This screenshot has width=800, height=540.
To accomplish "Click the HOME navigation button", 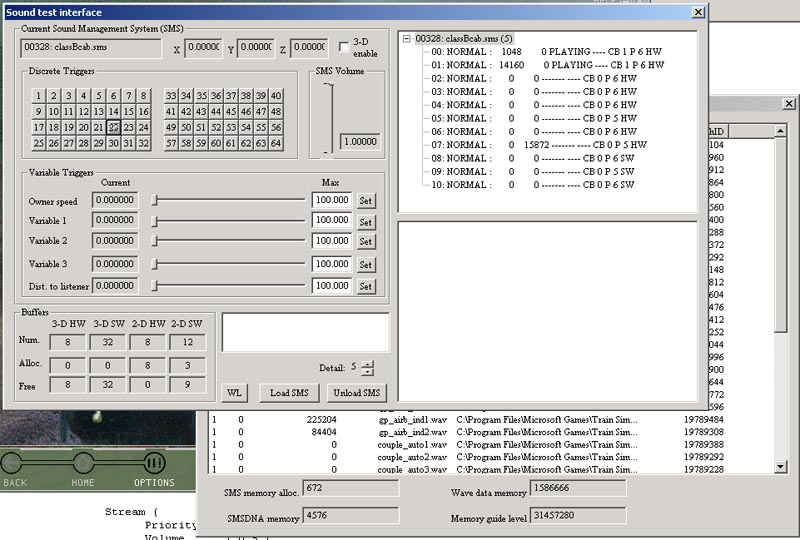I will (x=83, y=470).
